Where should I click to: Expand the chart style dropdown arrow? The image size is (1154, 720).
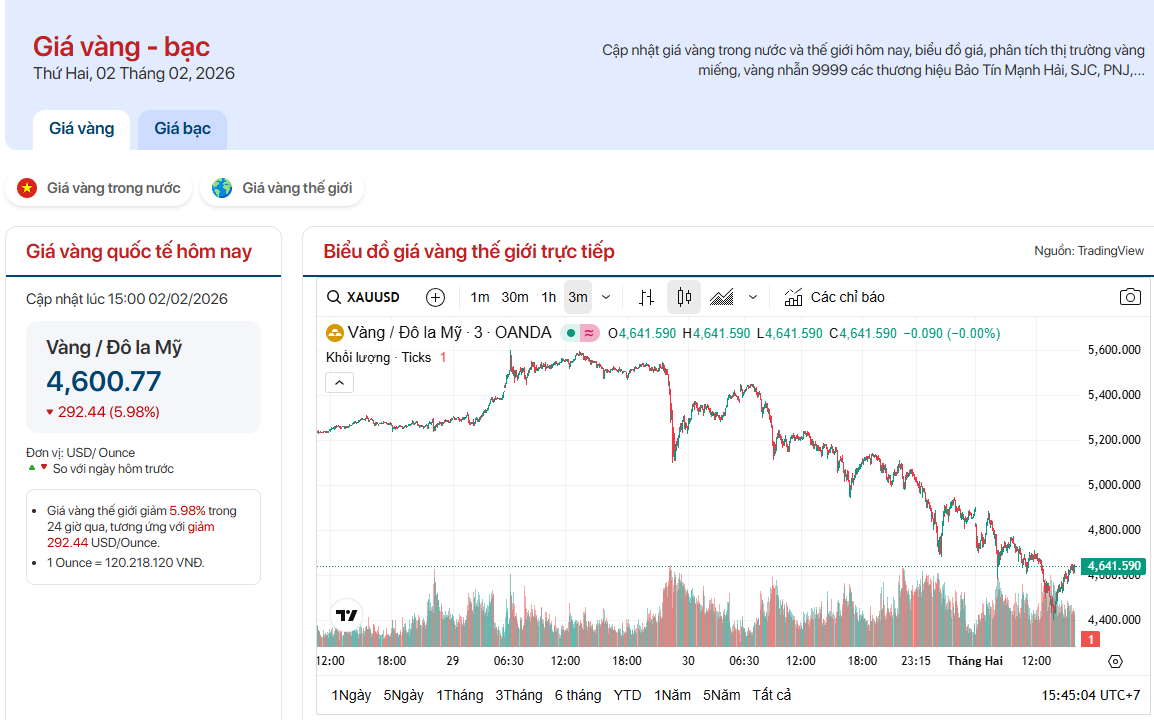[753, 297]
